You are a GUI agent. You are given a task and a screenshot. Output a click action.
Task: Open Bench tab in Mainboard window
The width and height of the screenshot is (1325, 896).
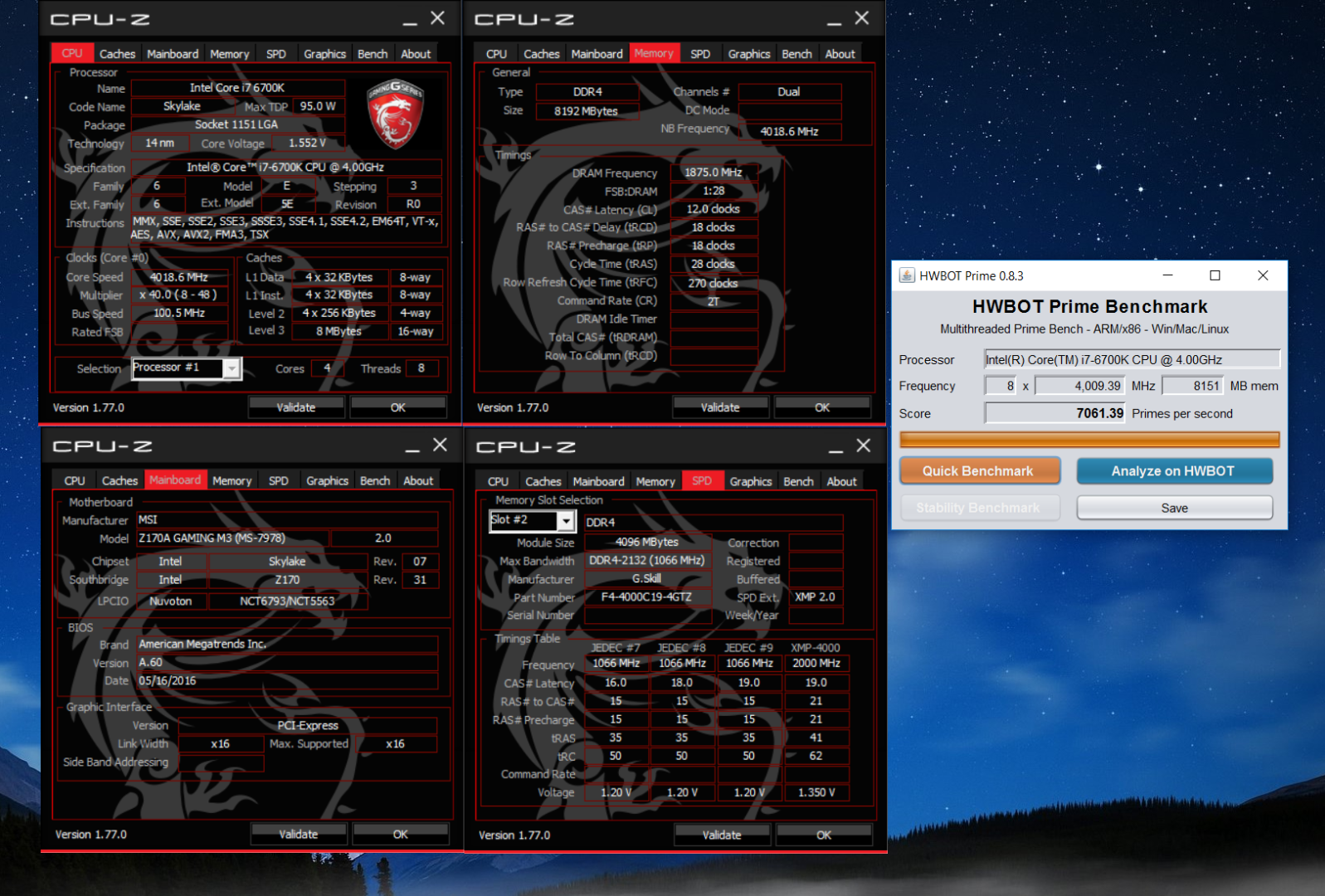point(375,481)
